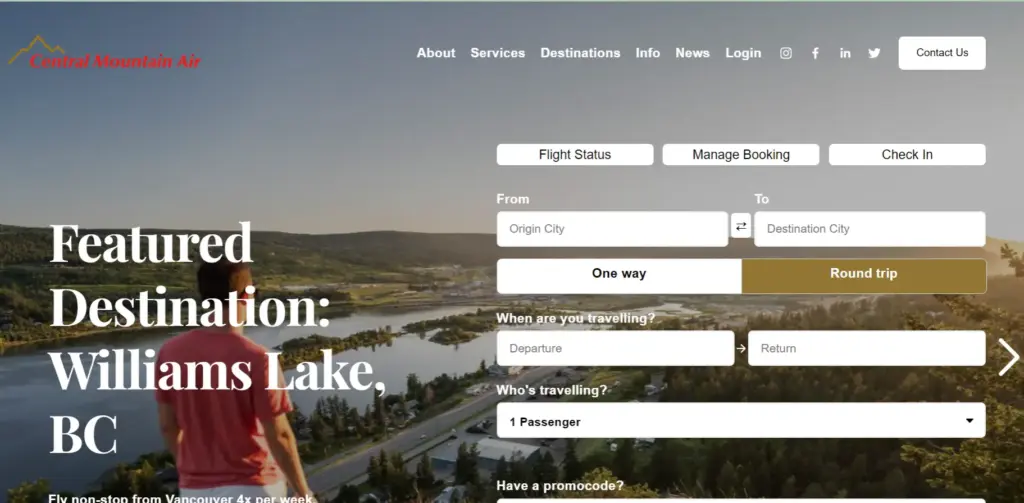Image resolution: width=1024 pixels, height=503 pixels.
Task: Click the passenger dropdown arrow
Action: [x=970, y=421]
